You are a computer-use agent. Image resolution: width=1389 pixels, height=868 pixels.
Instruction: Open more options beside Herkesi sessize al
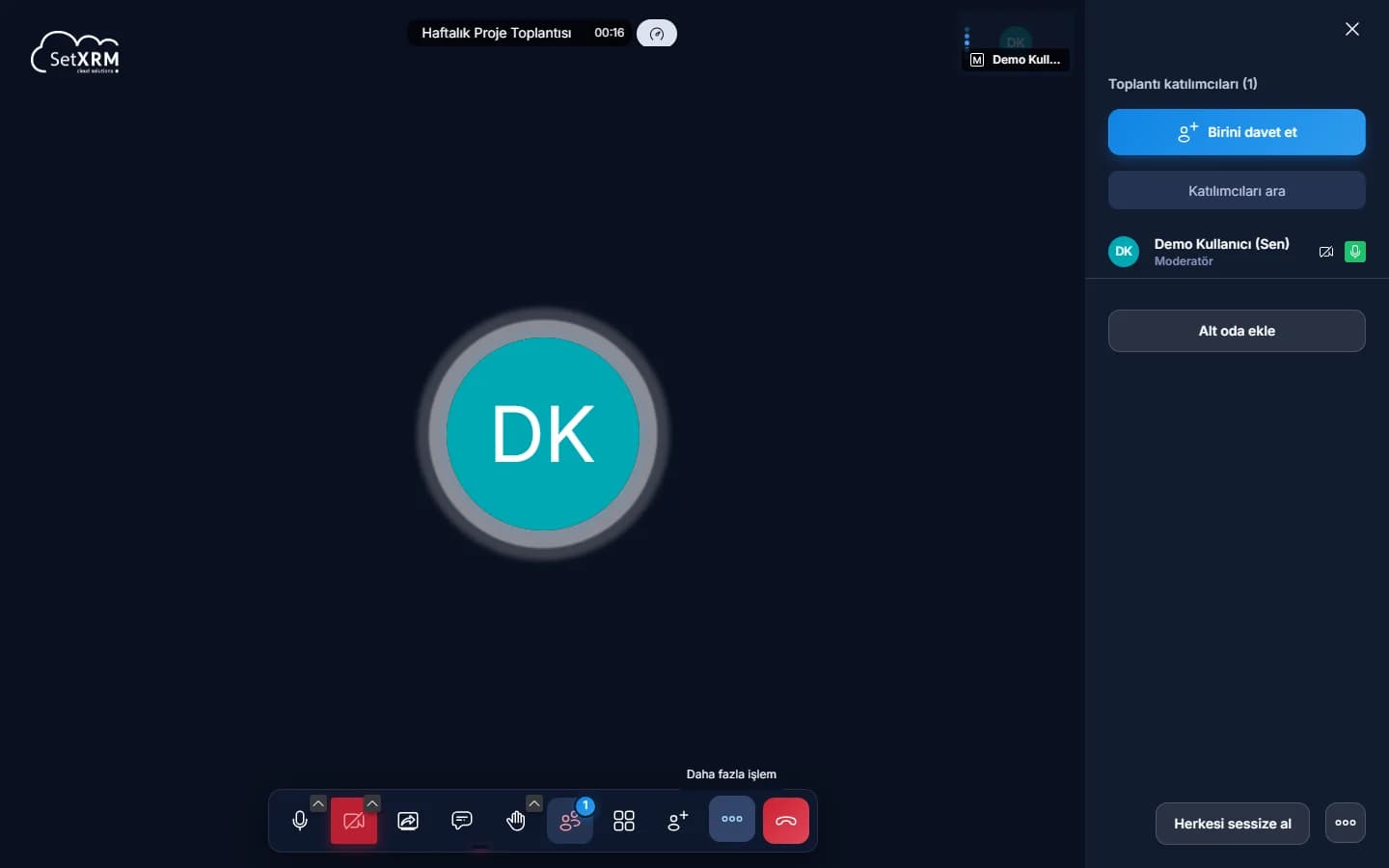[x=1346, y=823]
